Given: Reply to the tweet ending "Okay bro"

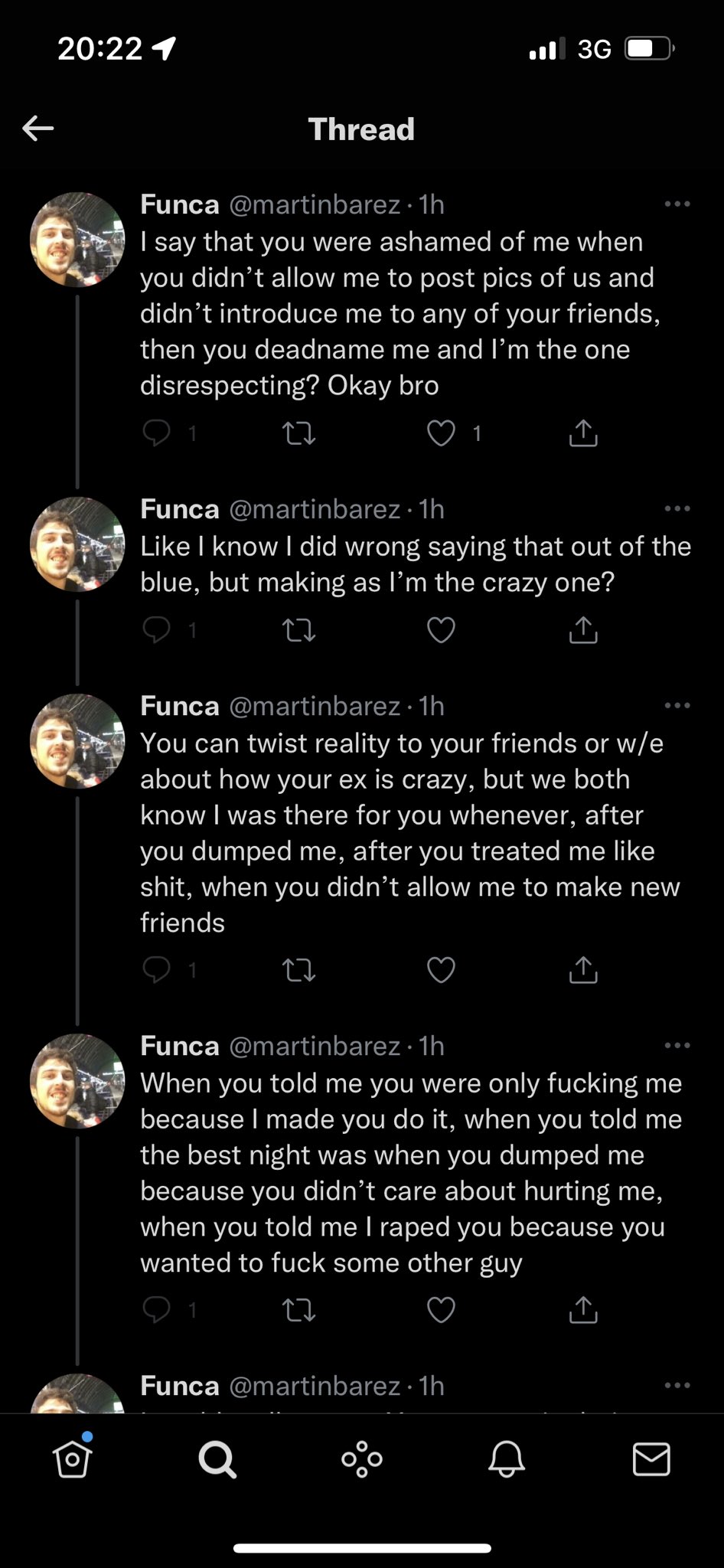Looking at the screenshot, I should (157, 433).
